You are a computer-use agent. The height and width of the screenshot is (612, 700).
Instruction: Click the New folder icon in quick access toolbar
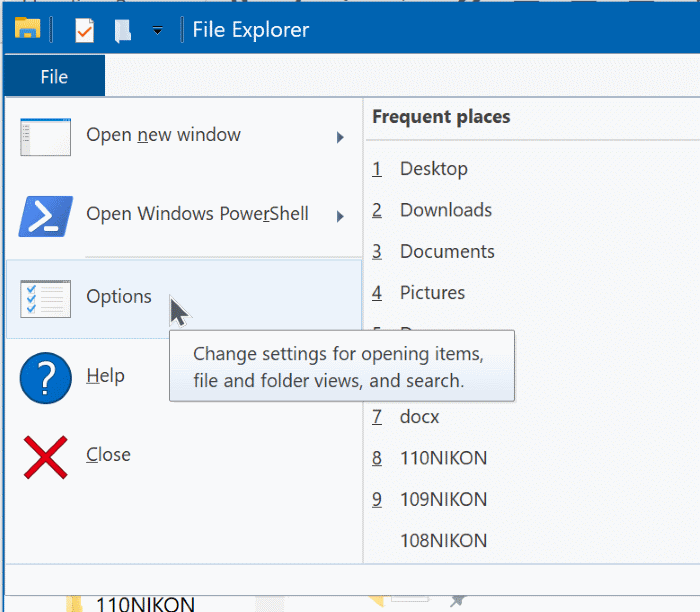[x=122, y=31]
